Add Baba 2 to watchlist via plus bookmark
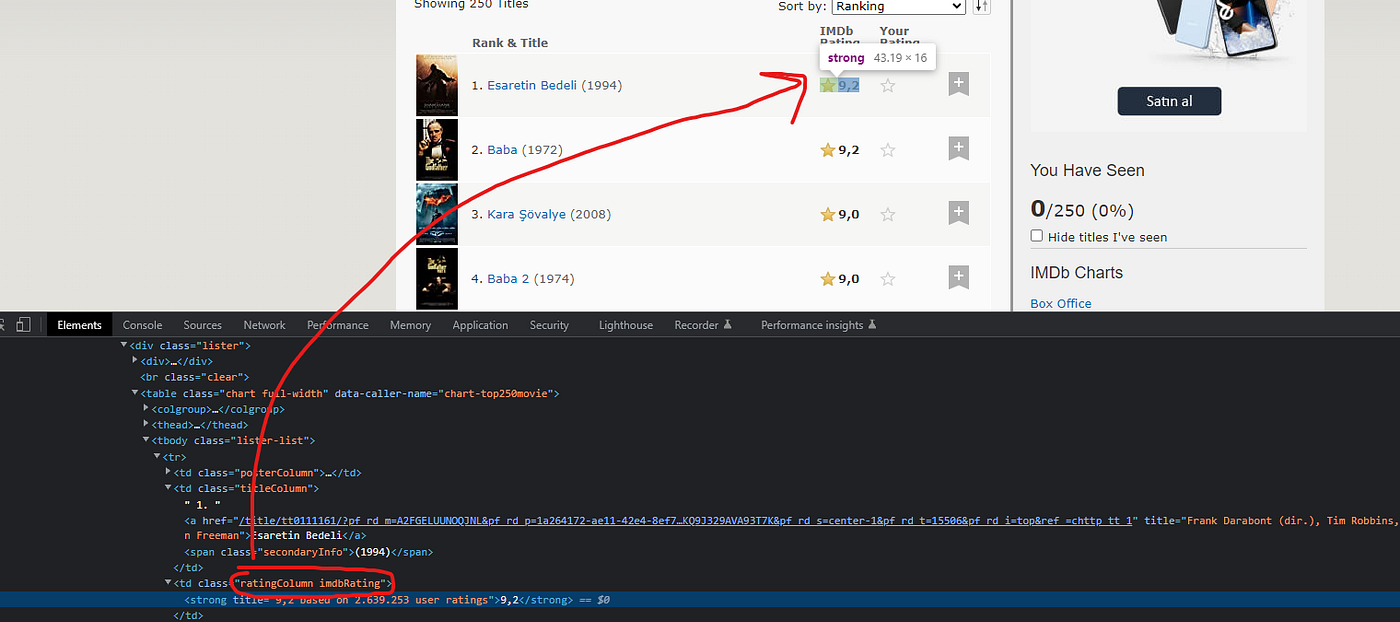This screenshot has width=1400, height=622. point(958,277)
